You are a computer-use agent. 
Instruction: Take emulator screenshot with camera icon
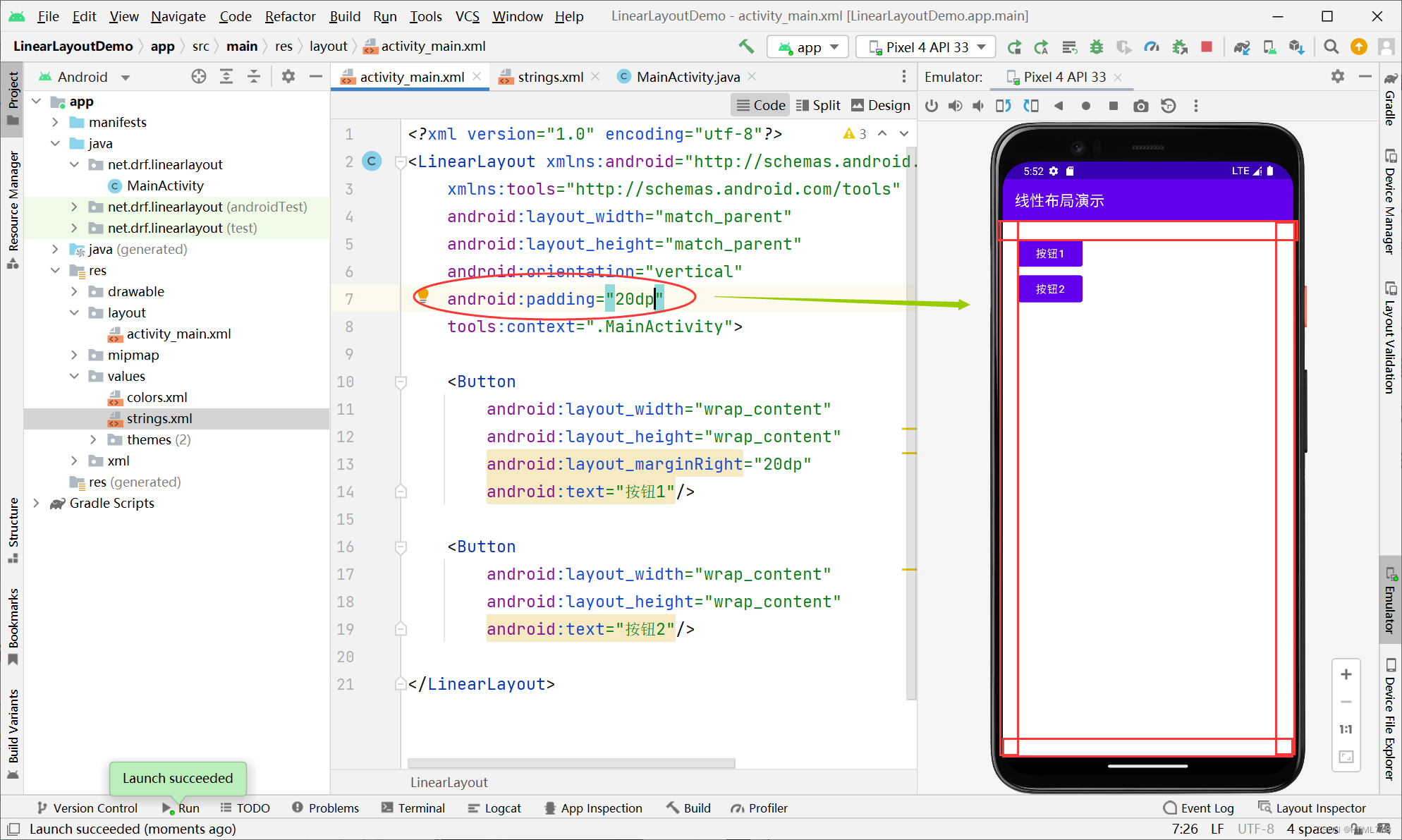click(x=1140, y=106)
